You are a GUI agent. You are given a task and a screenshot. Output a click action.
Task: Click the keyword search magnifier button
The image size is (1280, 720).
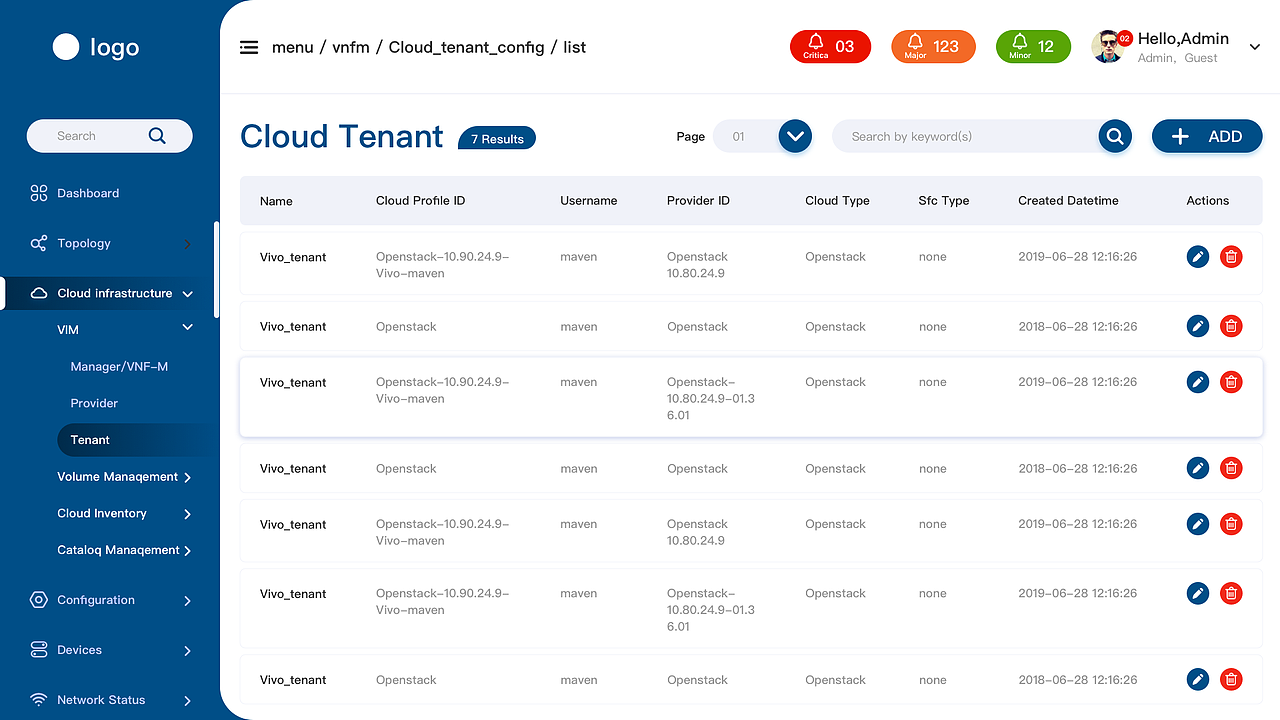[x=1114, y=137]
